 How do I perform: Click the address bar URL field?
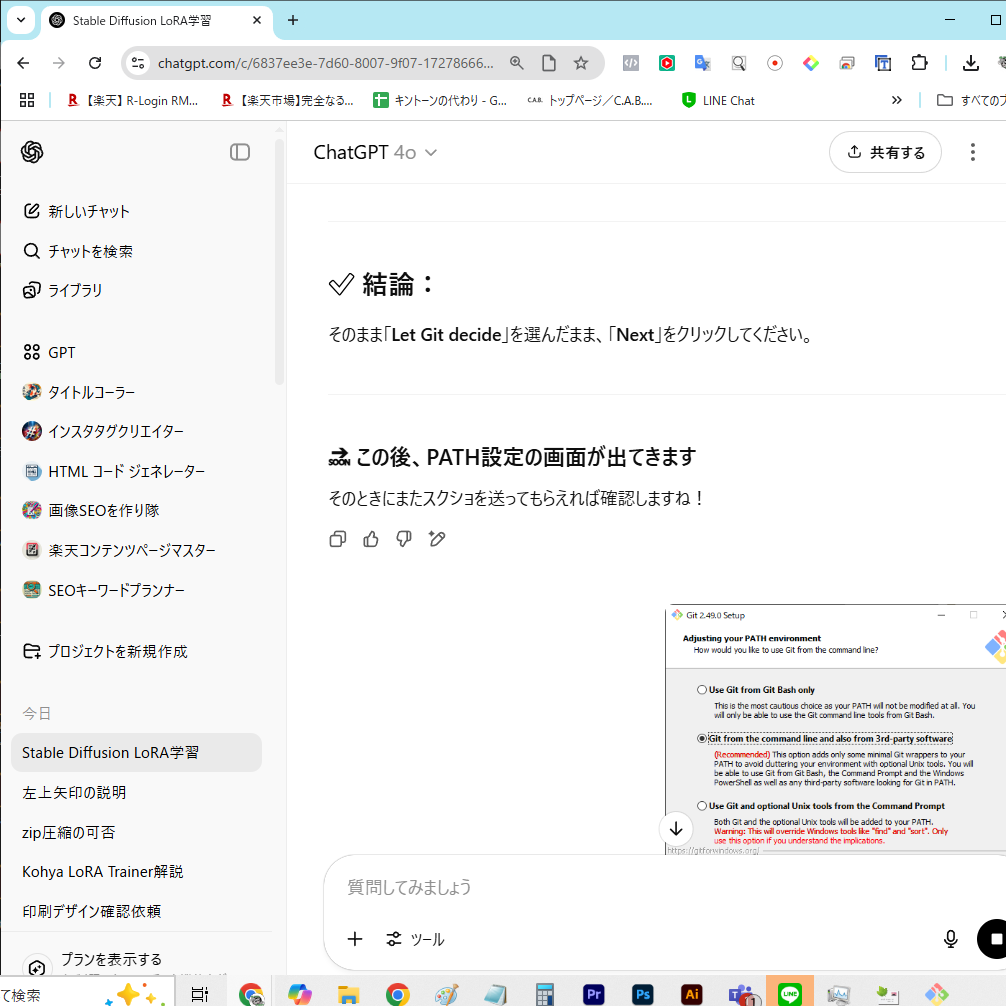point(326,63)
